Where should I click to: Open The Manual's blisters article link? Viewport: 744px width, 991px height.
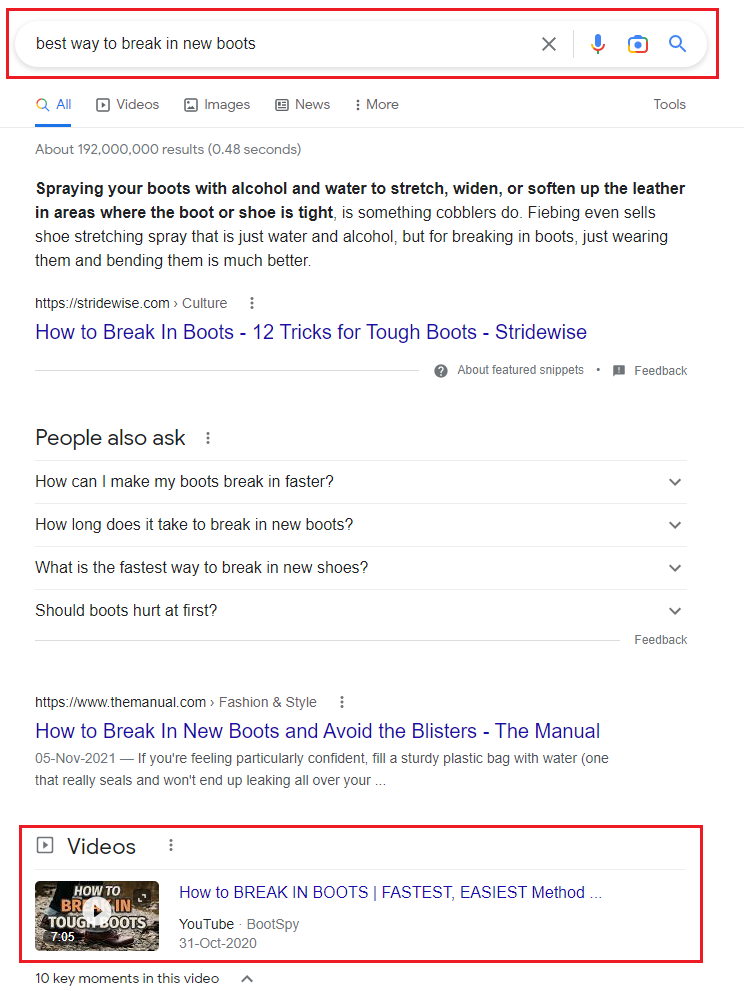click(317, 731)
